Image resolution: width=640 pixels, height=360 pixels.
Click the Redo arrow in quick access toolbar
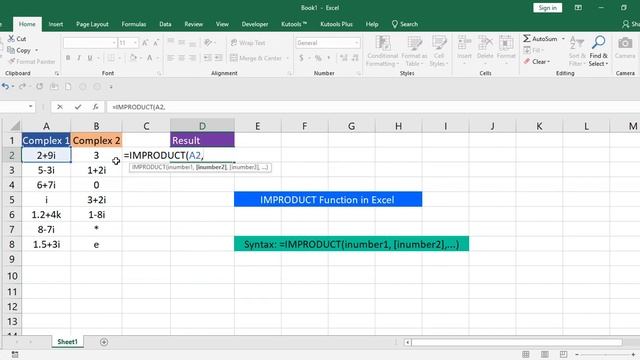22,87
